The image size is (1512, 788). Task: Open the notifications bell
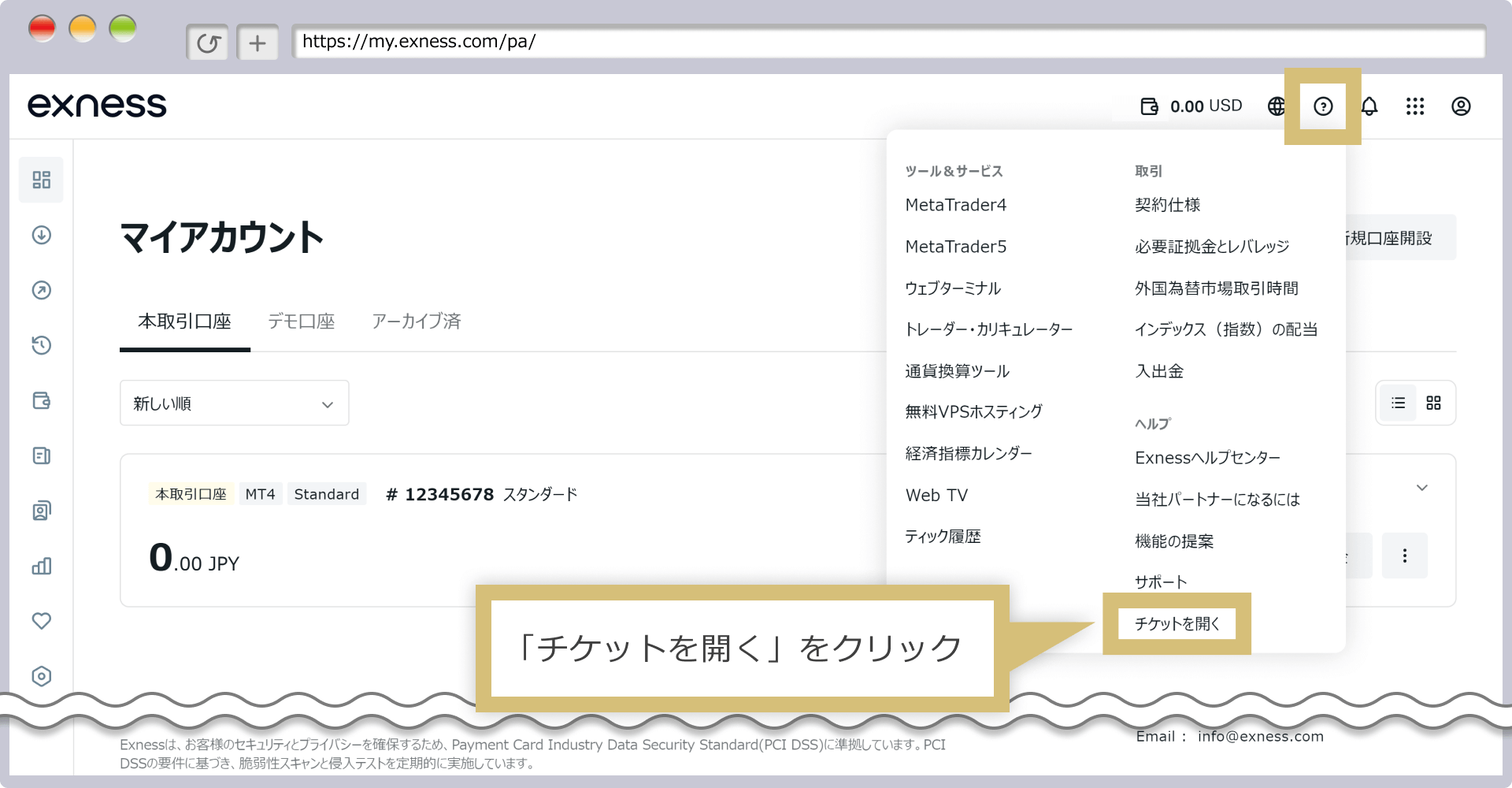(1369, 106)
